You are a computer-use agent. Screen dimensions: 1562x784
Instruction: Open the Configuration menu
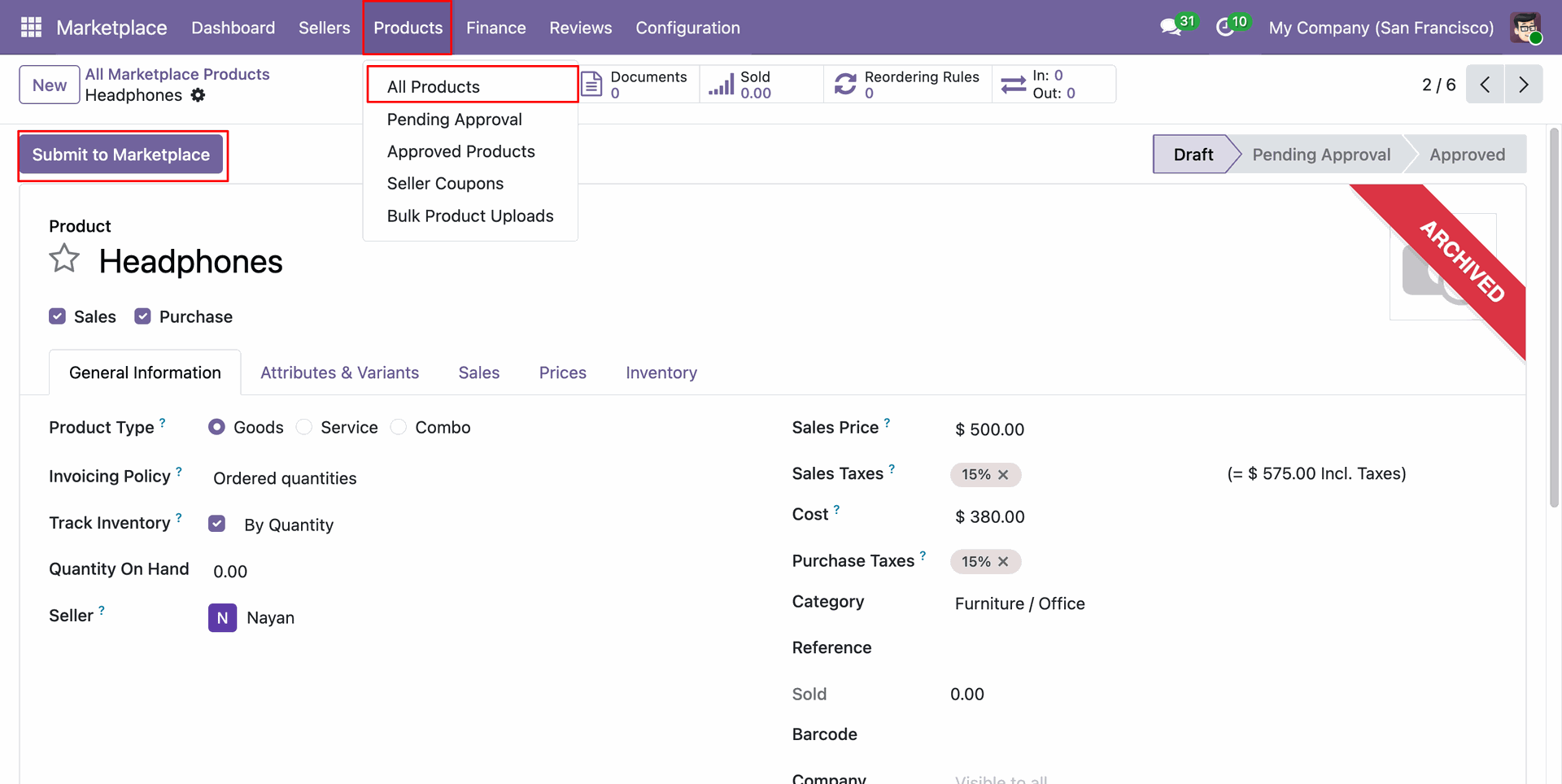point(687,28)
